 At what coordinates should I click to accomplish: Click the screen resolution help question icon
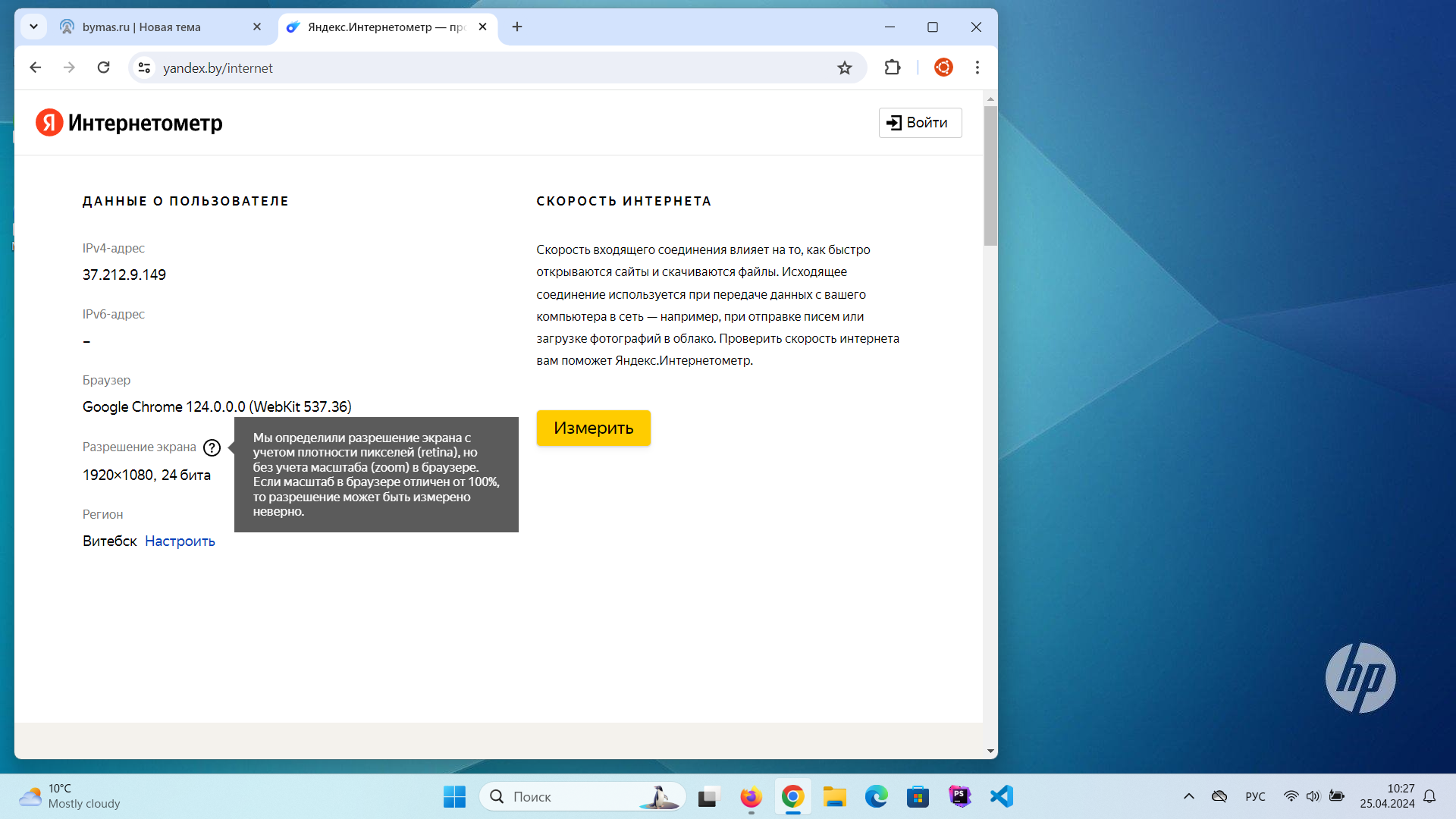pyautogui.click(x=212, y=447)
